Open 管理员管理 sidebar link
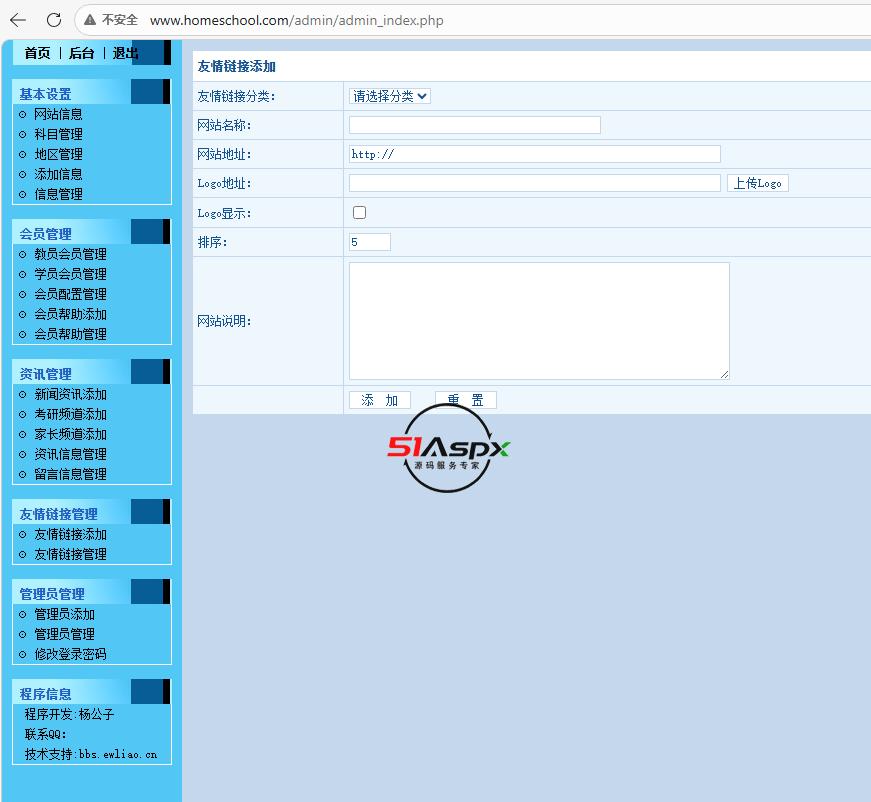 pos(64,634)
